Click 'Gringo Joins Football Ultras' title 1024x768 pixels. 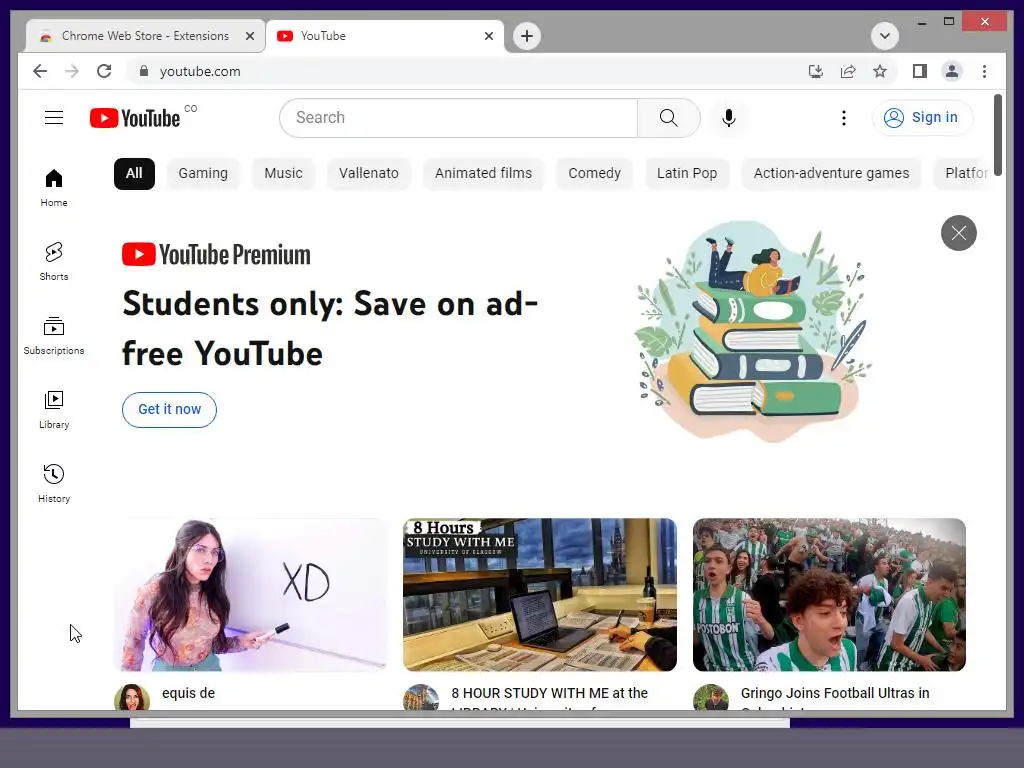835,693
